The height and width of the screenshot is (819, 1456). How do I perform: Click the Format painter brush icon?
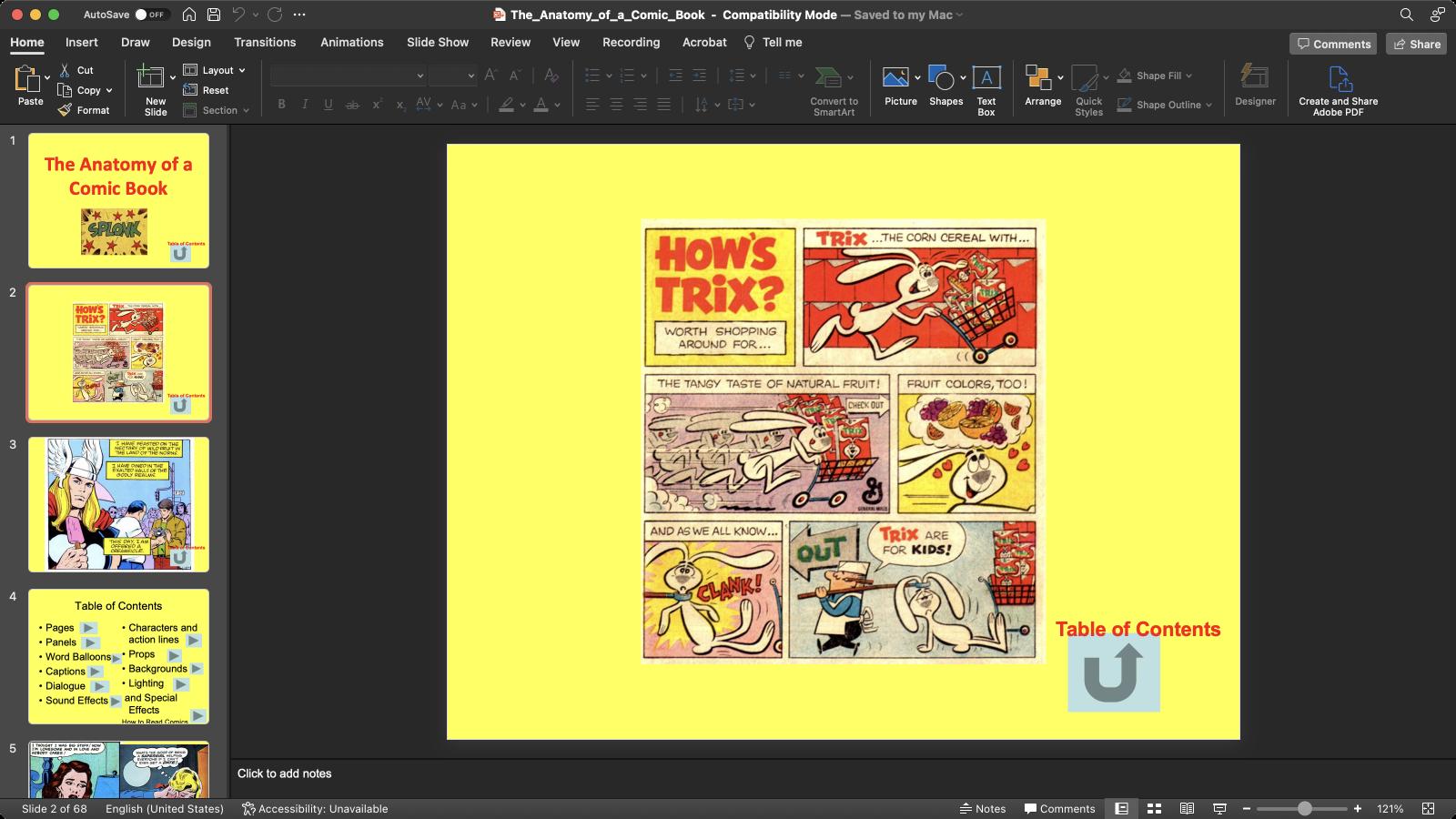click(65, 110)
